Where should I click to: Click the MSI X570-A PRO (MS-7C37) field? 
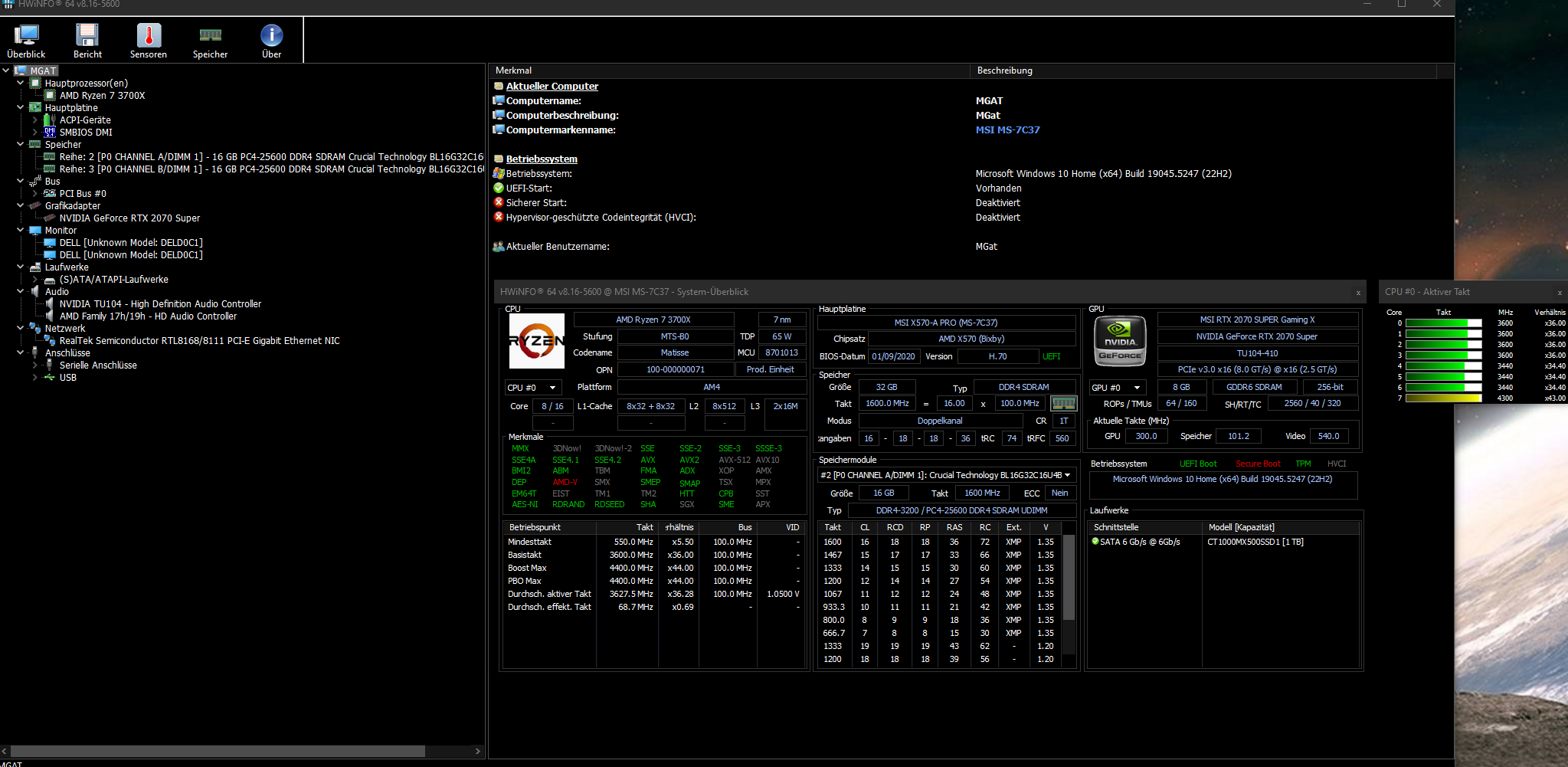(946, 323)
